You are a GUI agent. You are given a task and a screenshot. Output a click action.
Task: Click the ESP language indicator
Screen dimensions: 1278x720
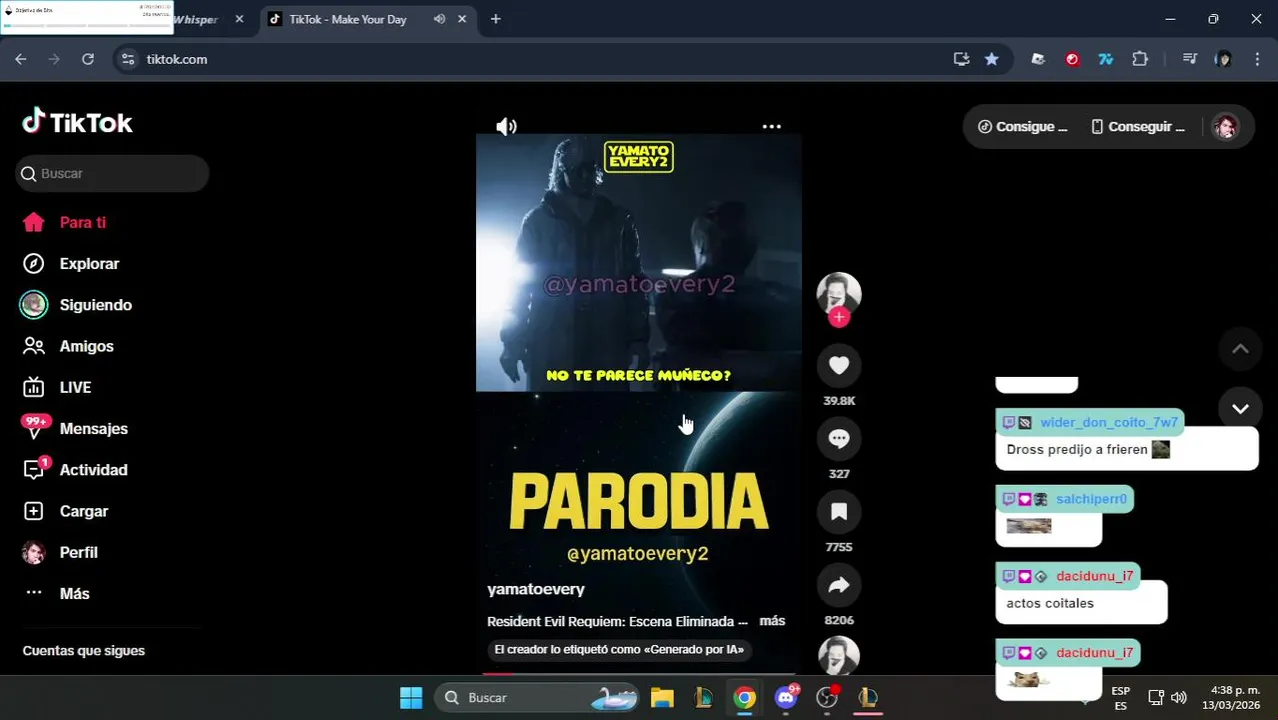click(x=1121, y=697)
